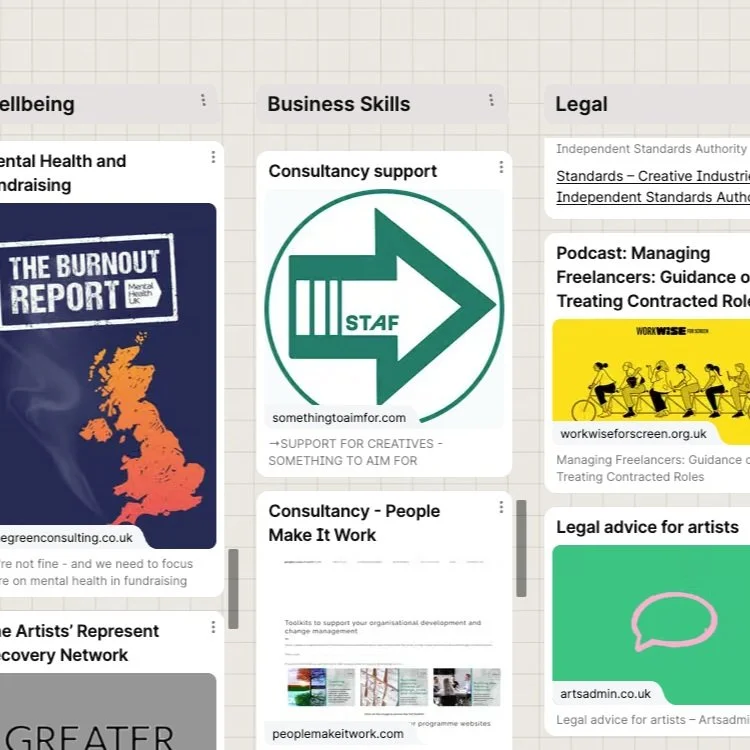Open the Wellbeing column options menu
The image size is (750, 750).
click(x=203, y=100)
